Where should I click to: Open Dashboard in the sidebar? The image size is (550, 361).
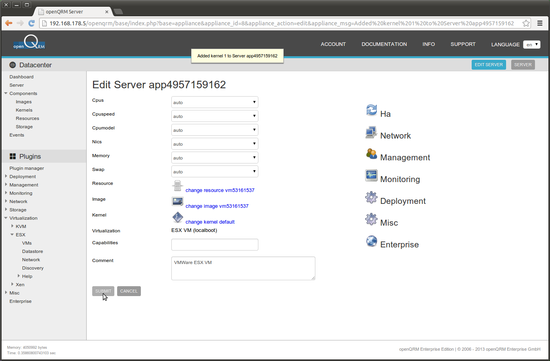21,77
